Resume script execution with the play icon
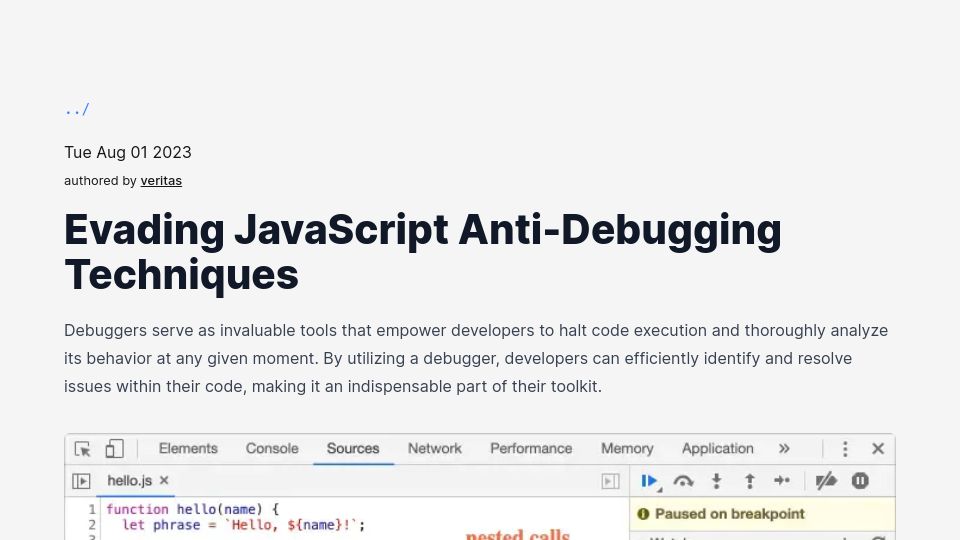 coord(650,481)
